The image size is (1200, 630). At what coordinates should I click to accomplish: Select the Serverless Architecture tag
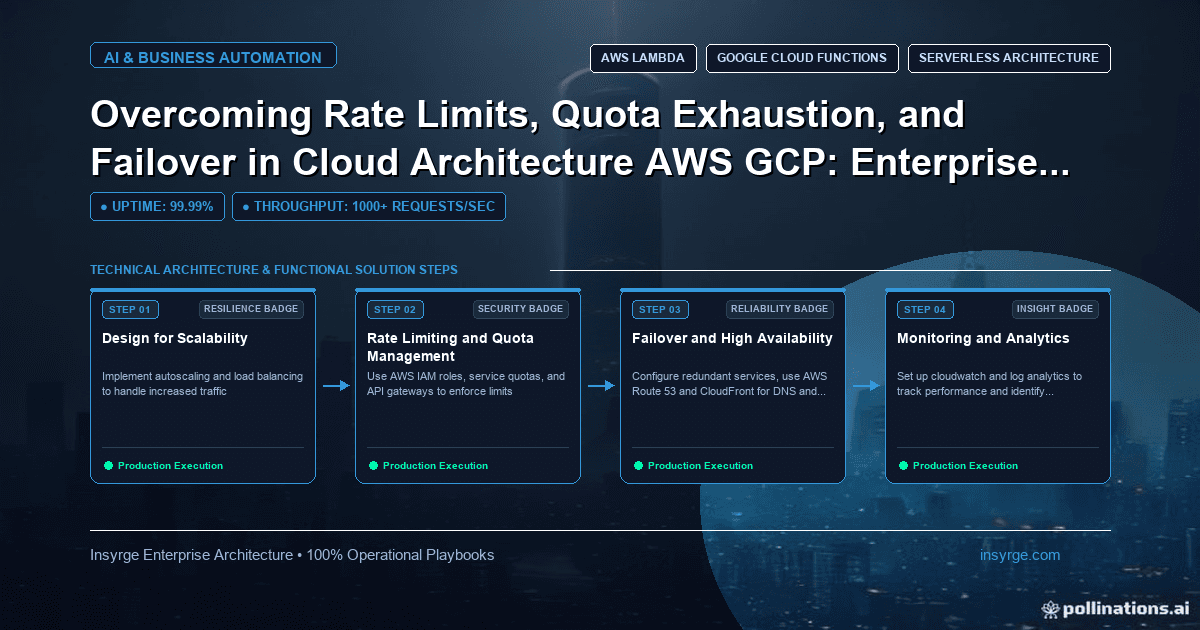pos(1009,58)
